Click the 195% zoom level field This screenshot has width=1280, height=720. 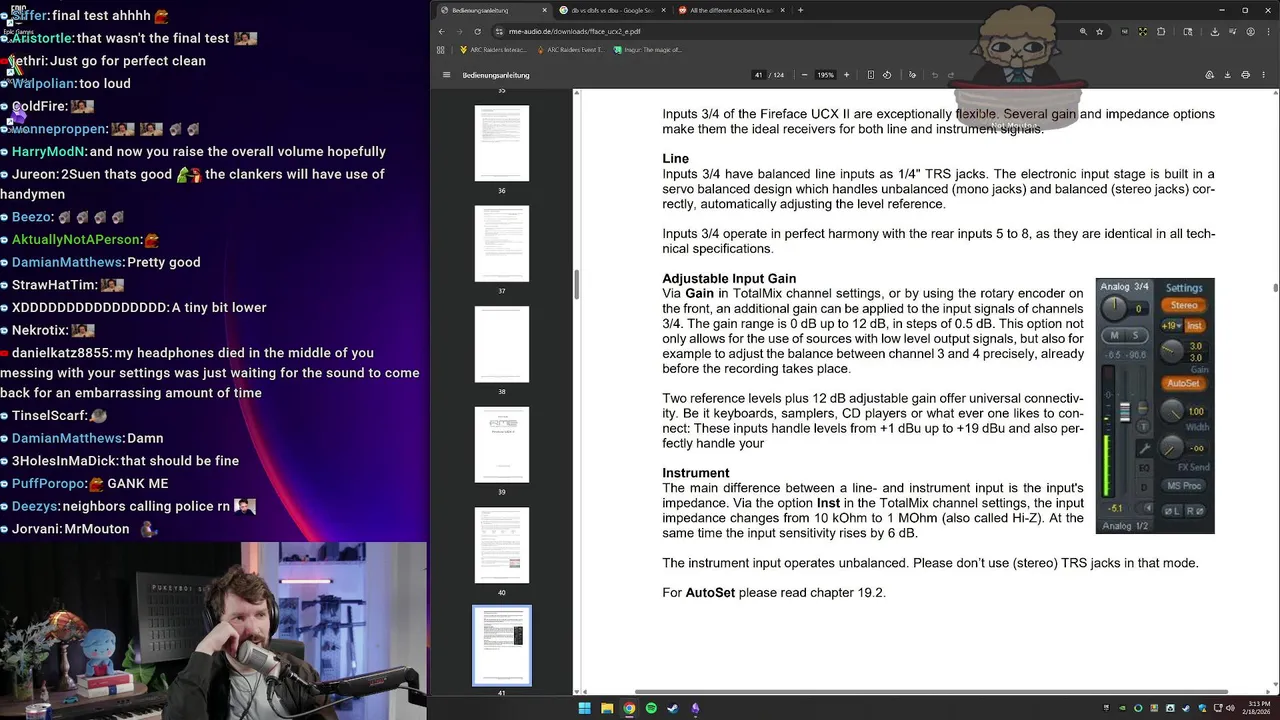pos(825,75)
